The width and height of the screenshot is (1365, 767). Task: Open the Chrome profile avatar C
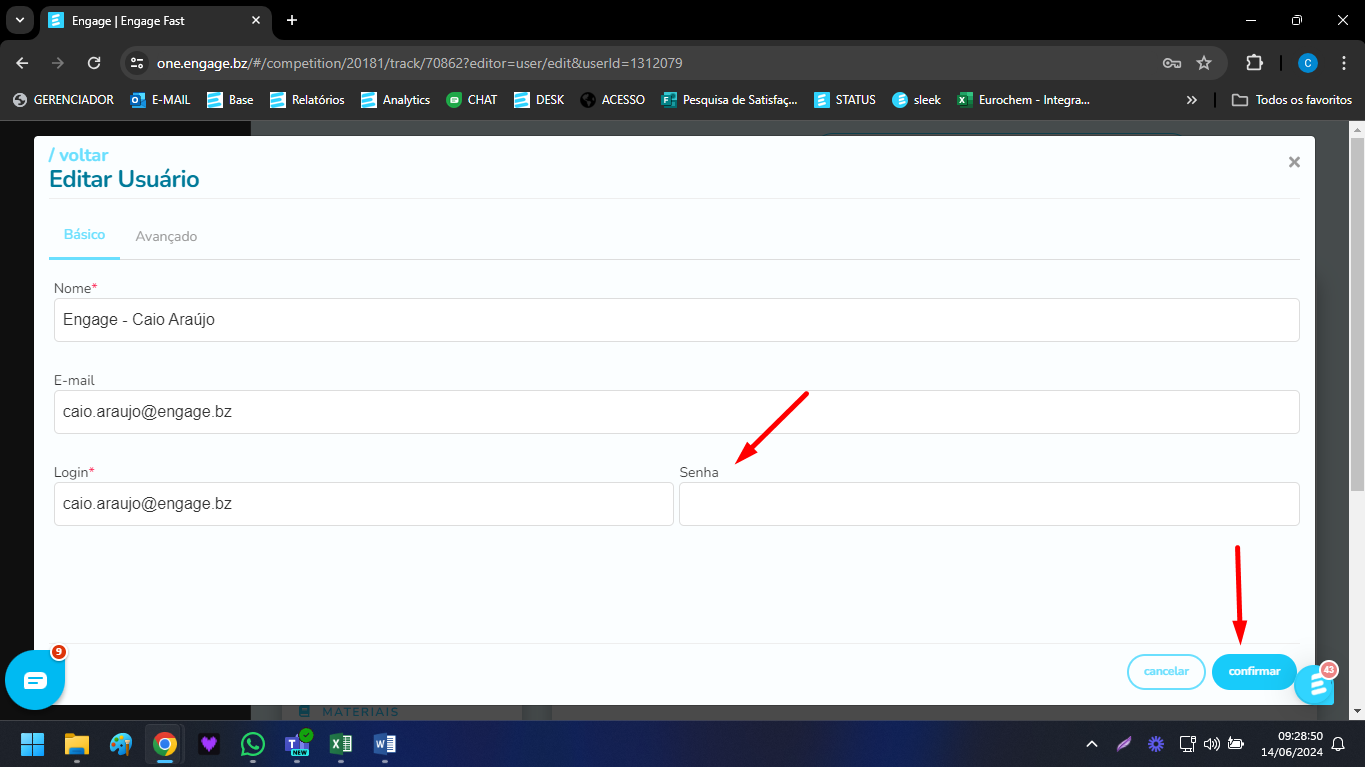(x=1308, y=63)
